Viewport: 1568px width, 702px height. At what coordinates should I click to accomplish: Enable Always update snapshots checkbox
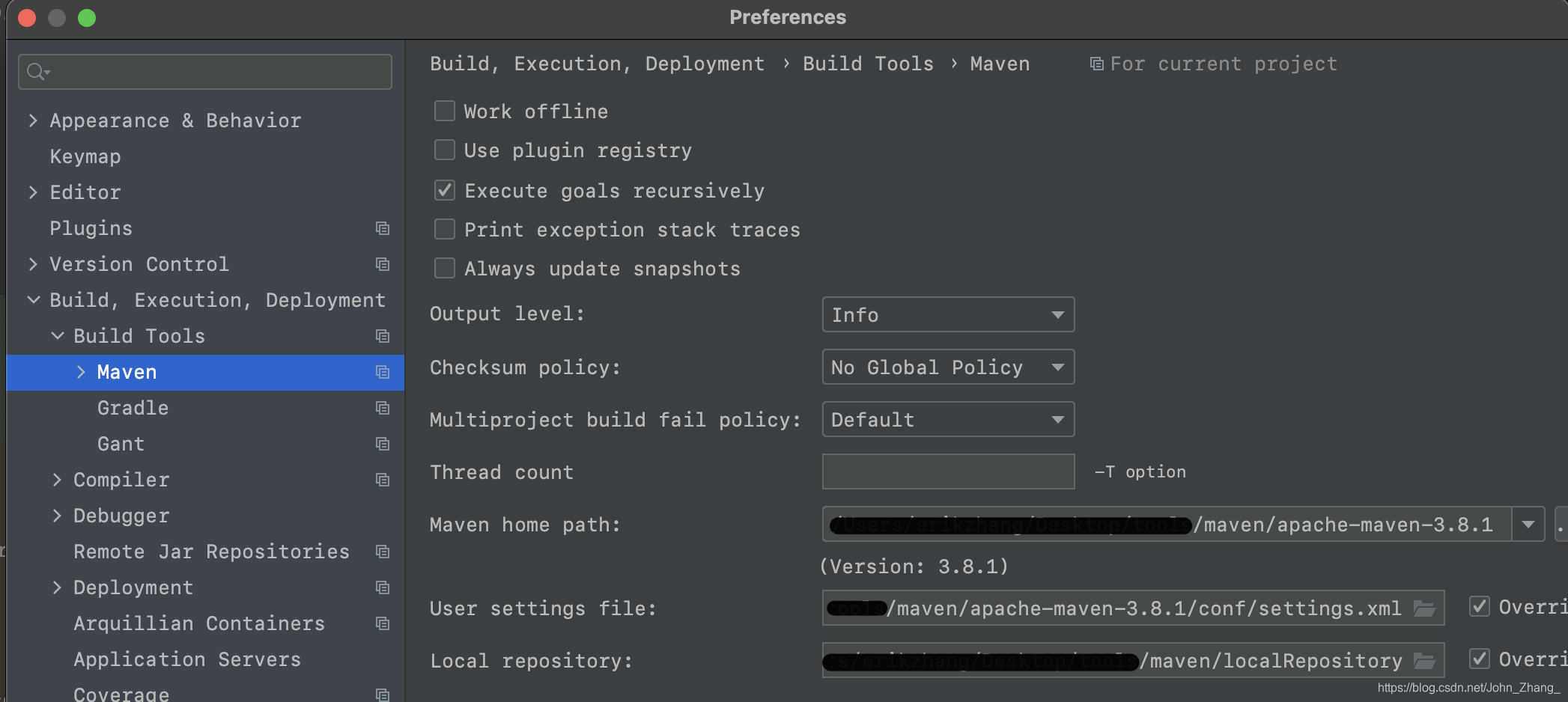click(x=445, y=269)
